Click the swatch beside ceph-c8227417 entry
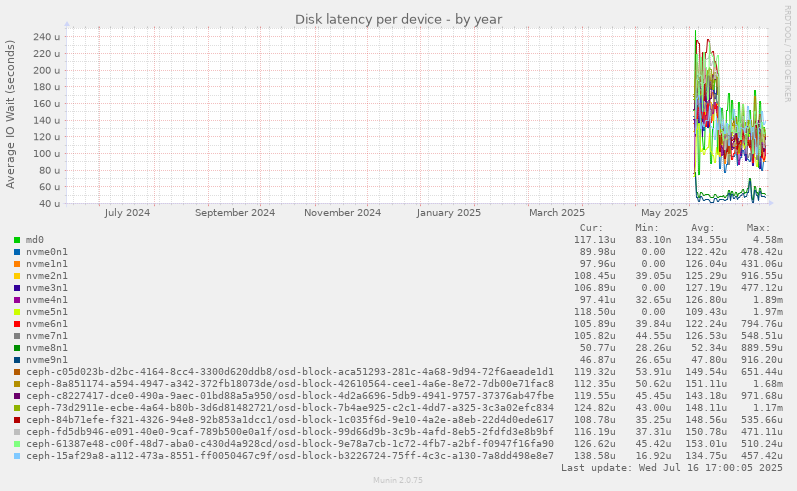 coord(17,396)
